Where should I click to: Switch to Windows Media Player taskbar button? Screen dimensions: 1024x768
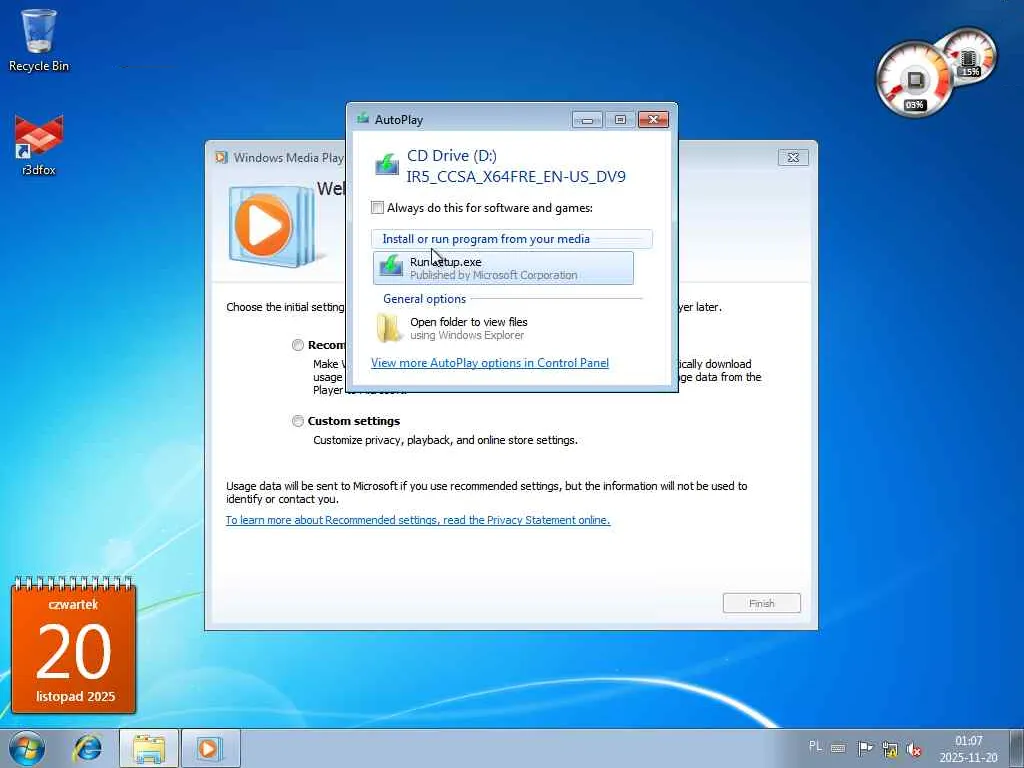pyautogui.click(x=210, y=748)
